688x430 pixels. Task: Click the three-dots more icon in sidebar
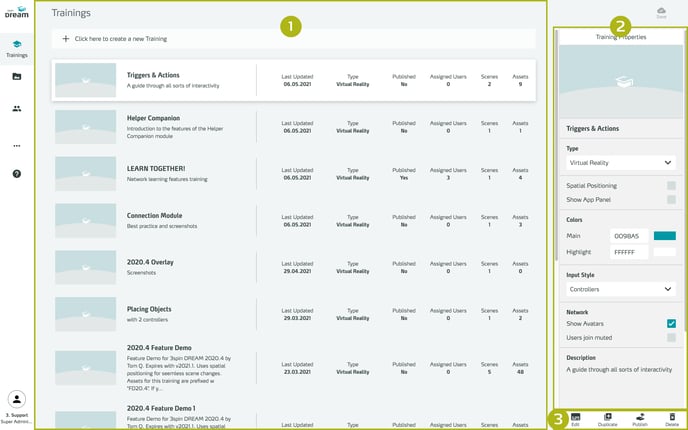click(x=17, y=145)
